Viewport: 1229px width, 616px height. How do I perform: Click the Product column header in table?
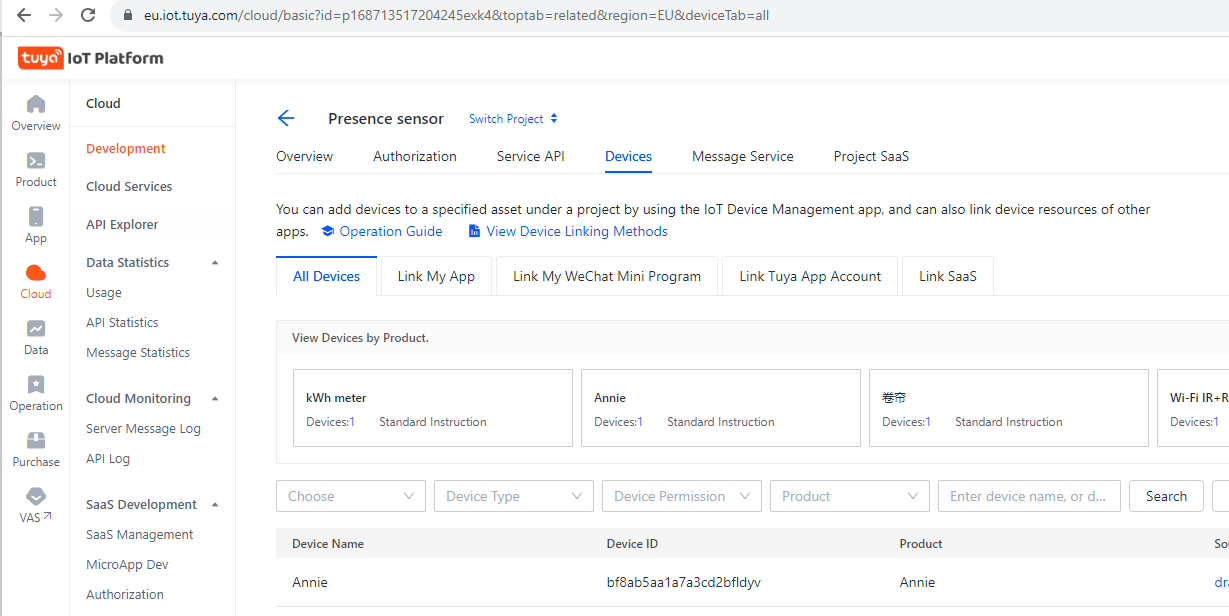coord(921,544)
